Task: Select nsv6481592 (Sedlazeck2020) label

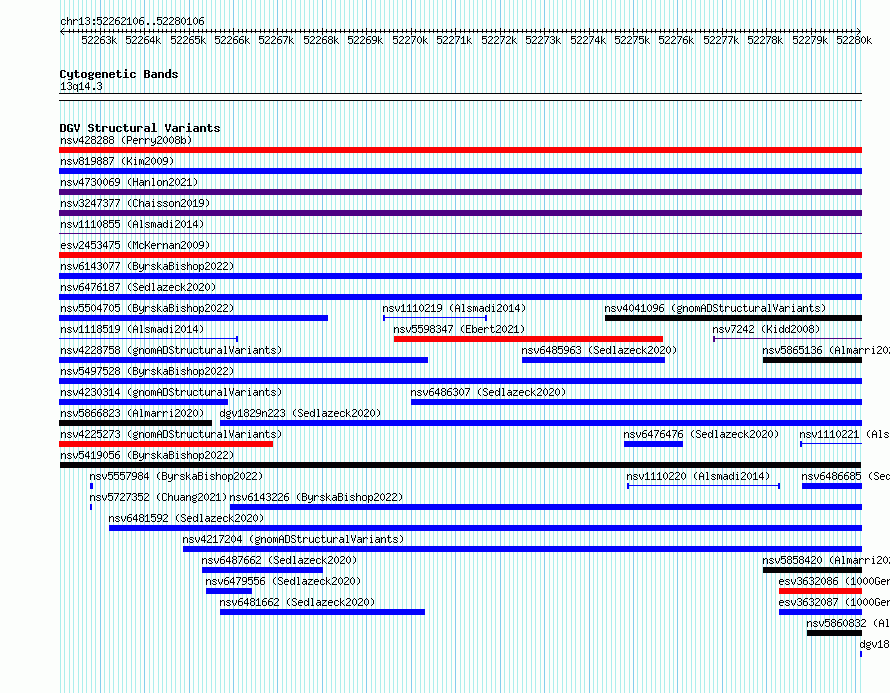Action: click(x=186, y=518)
